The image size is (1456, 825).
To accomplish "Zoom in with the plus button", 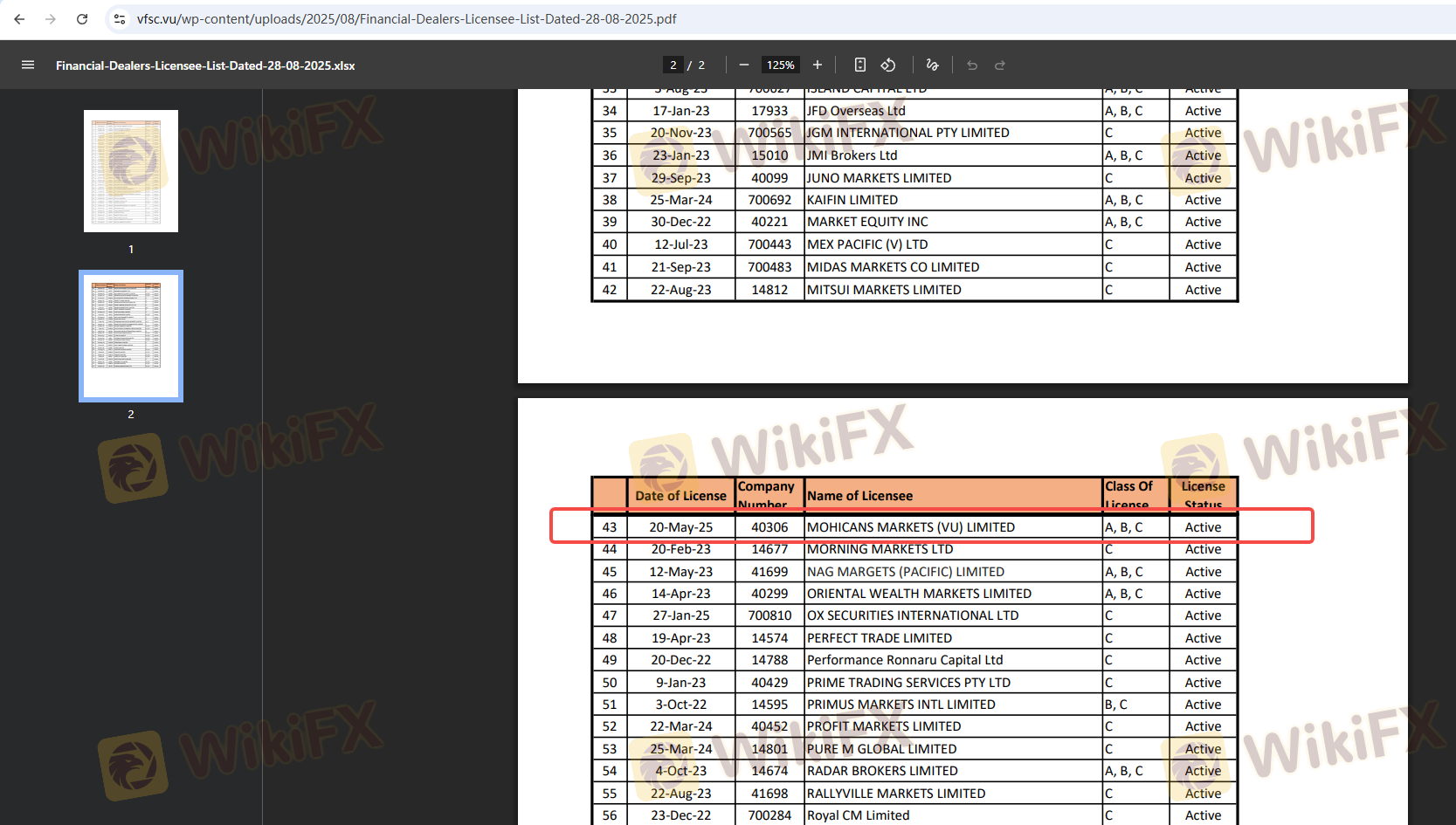I will tap(818, 65).
